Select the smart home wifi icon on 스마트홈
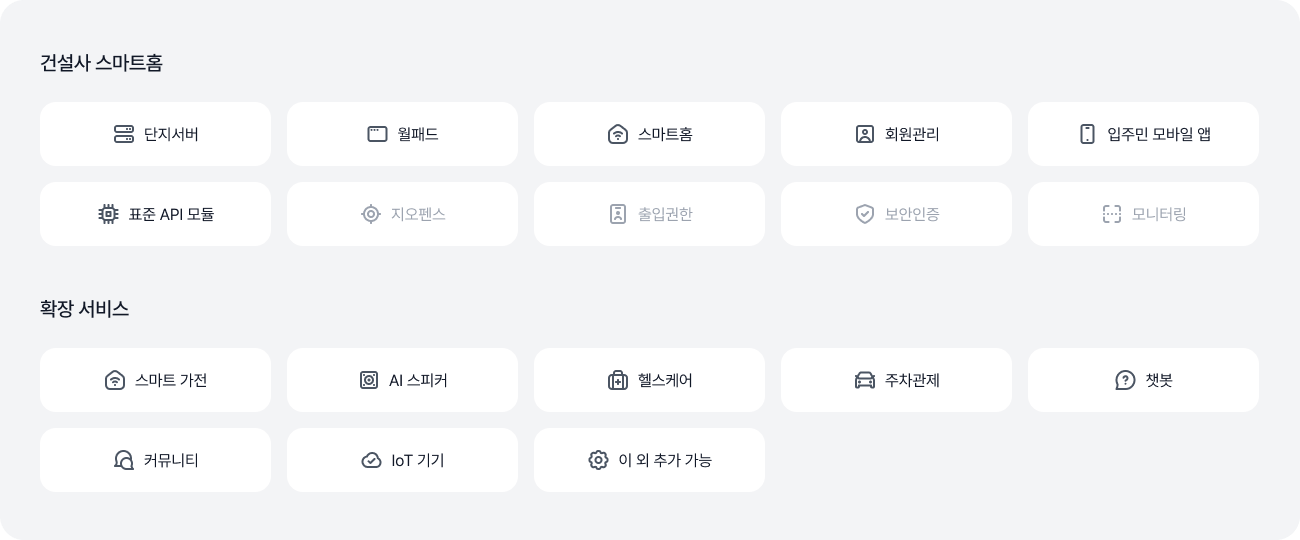This screenshot has width=1300, height=540. 618,134
